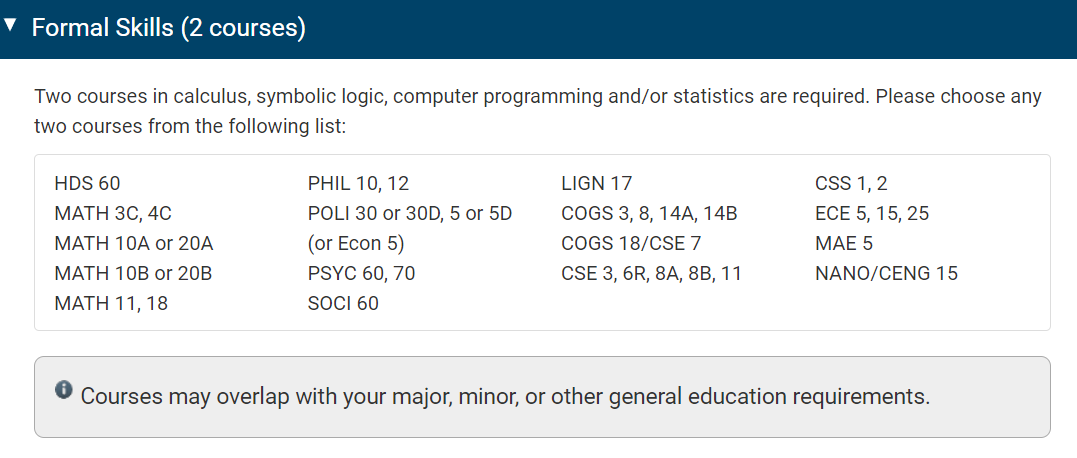1077x458 pixels.
Task: Click the CSS 1, 2 course entry
Action: [851, 183]
